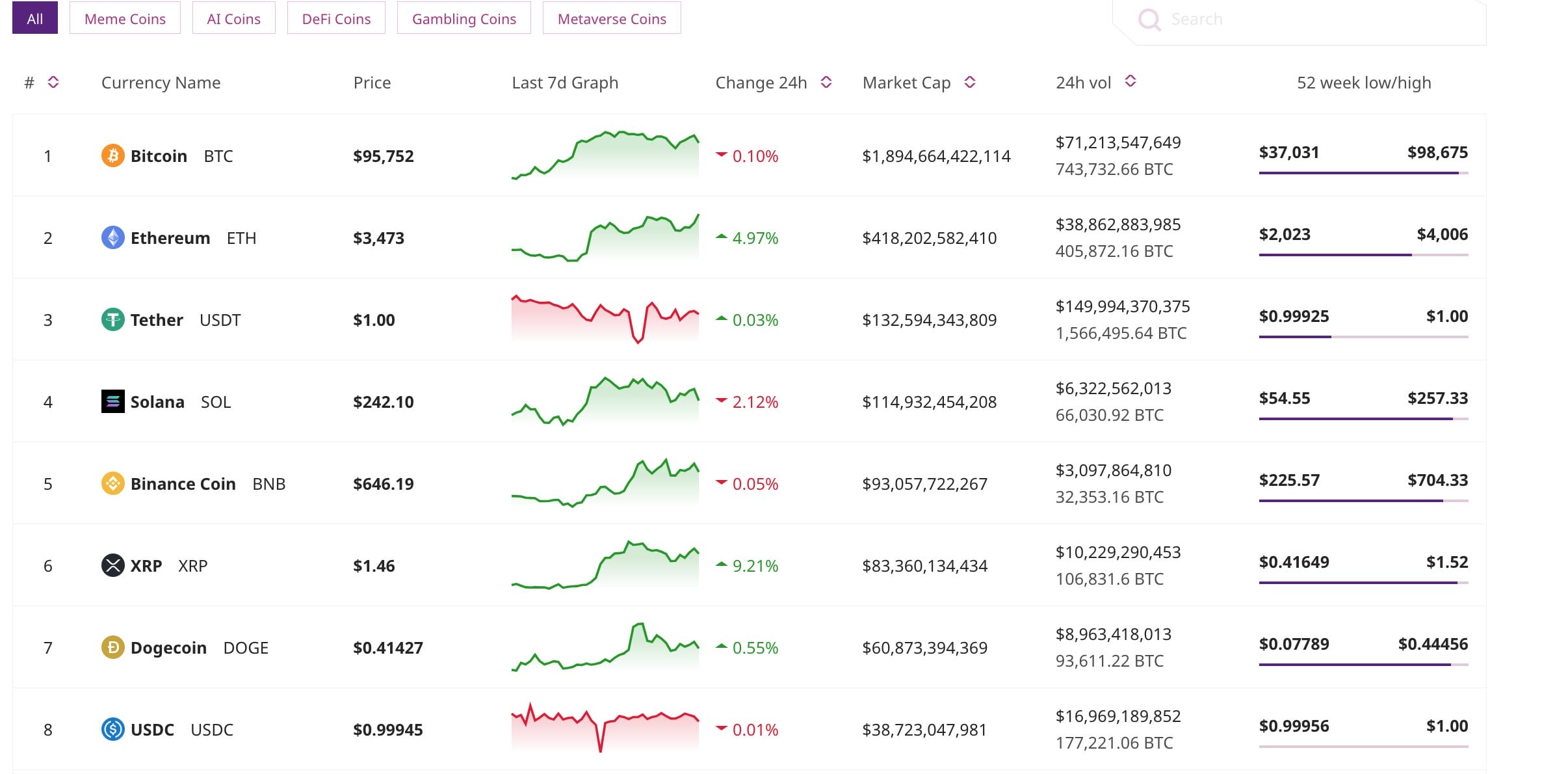
Task: Sort by Change 24h using its sort arrows
Action: pyautogui.click(x=826, y=82)
